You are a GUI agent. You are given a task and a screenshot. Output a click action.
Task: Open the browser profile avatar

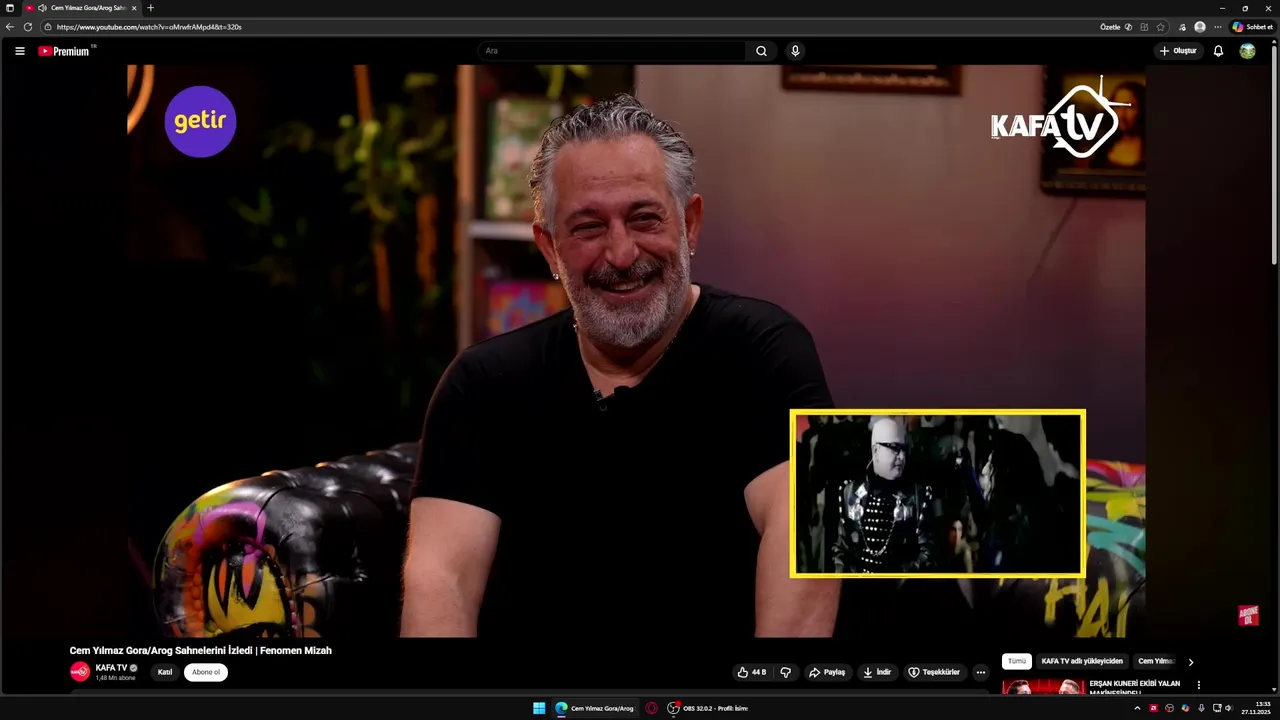tap(1200, 27)
